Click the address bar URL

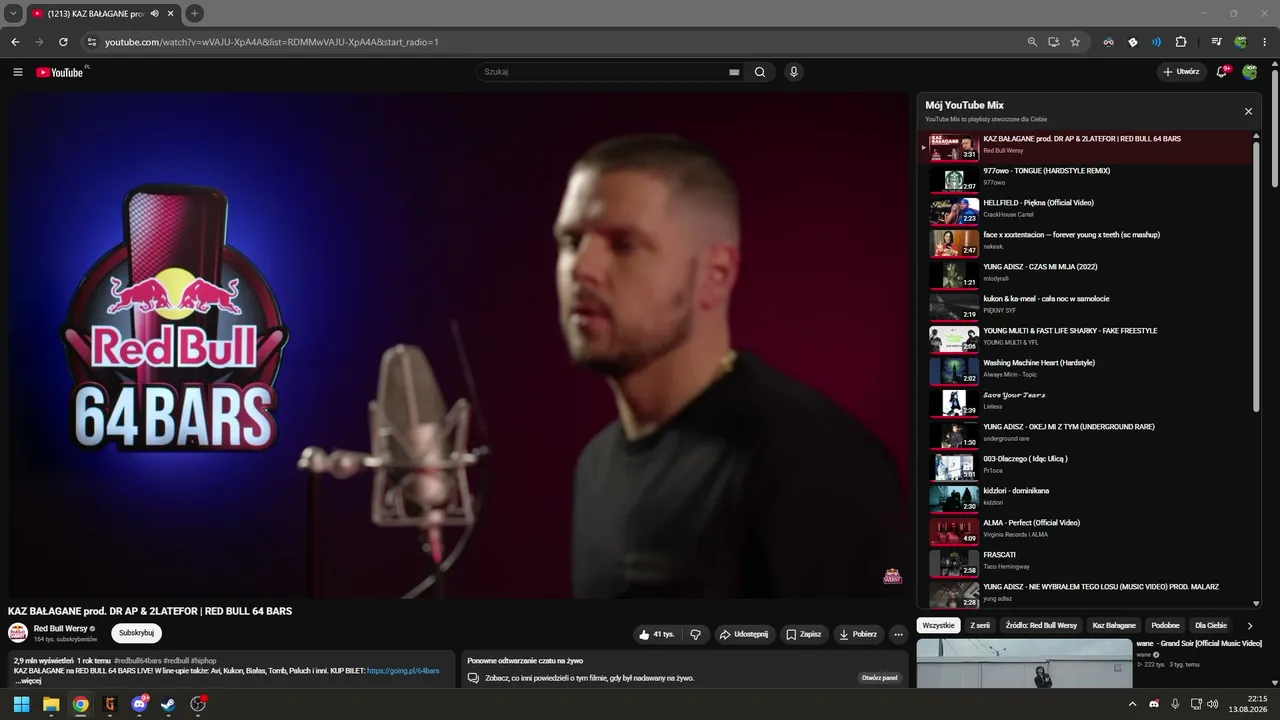[272, 42]
